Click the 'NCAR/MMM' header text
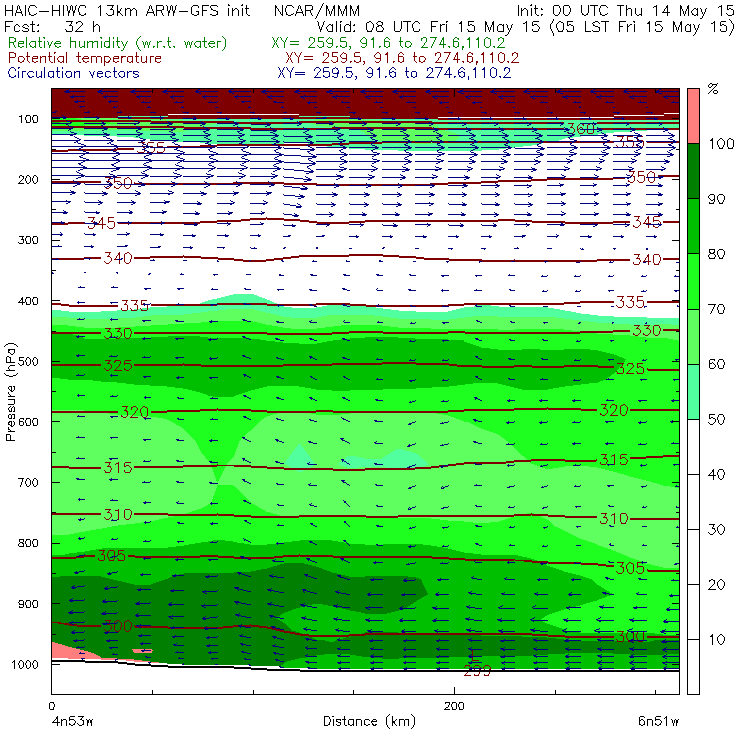 click(x=317, y=10)
